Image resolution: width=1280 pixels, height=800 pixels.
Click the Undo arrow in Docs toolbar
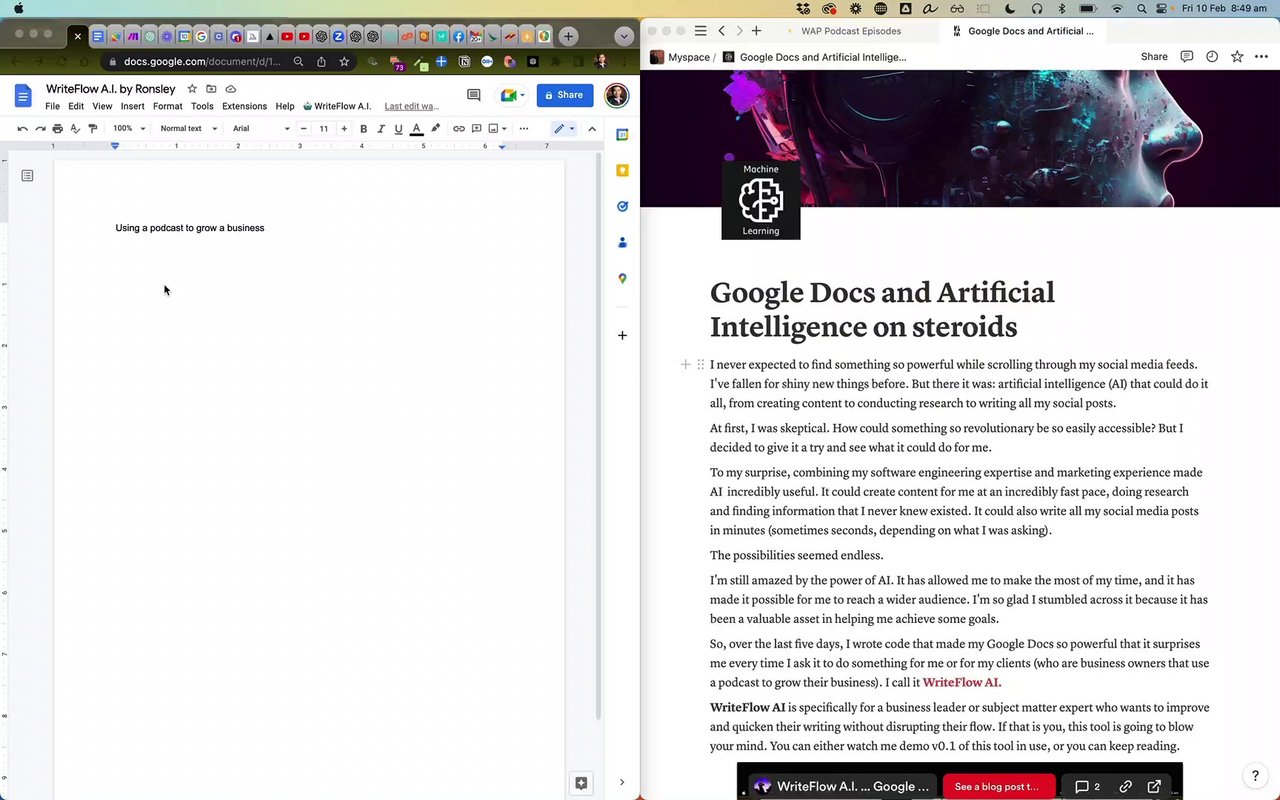tap(23, 128)
